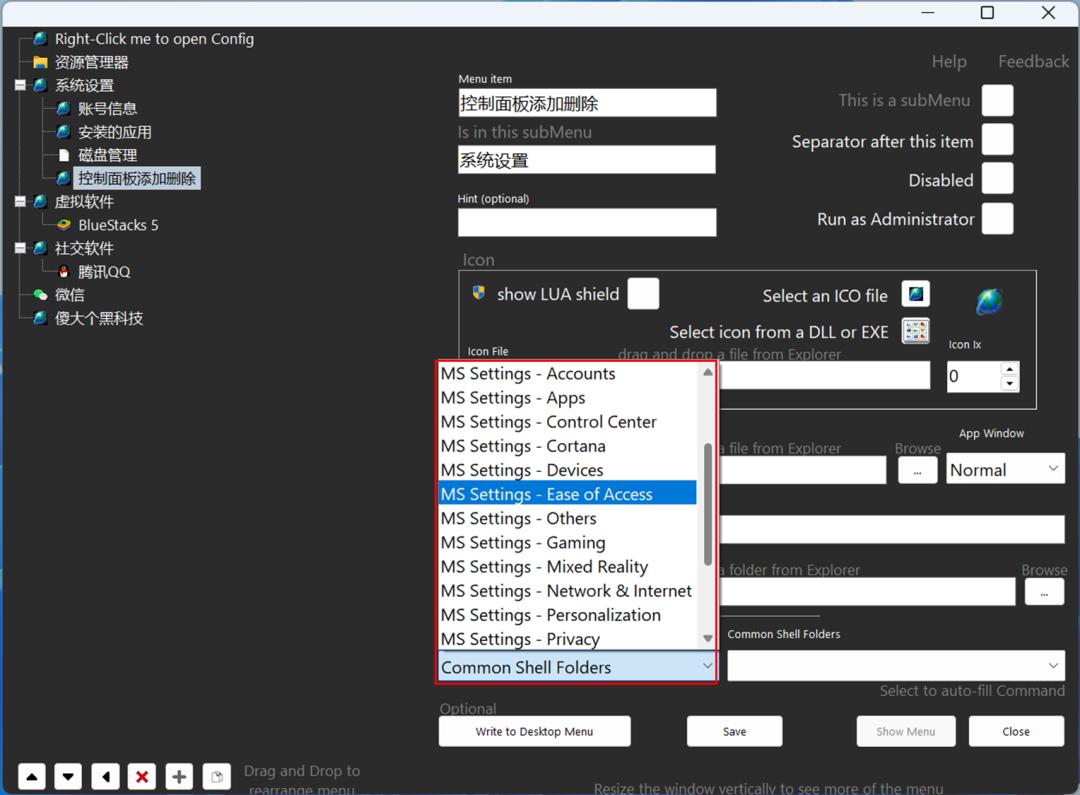Image resolution: width=1080 pixels, height=795 pixels.
Task: Enable the Run as Administrator checkbox
Action: pos(997,219)
